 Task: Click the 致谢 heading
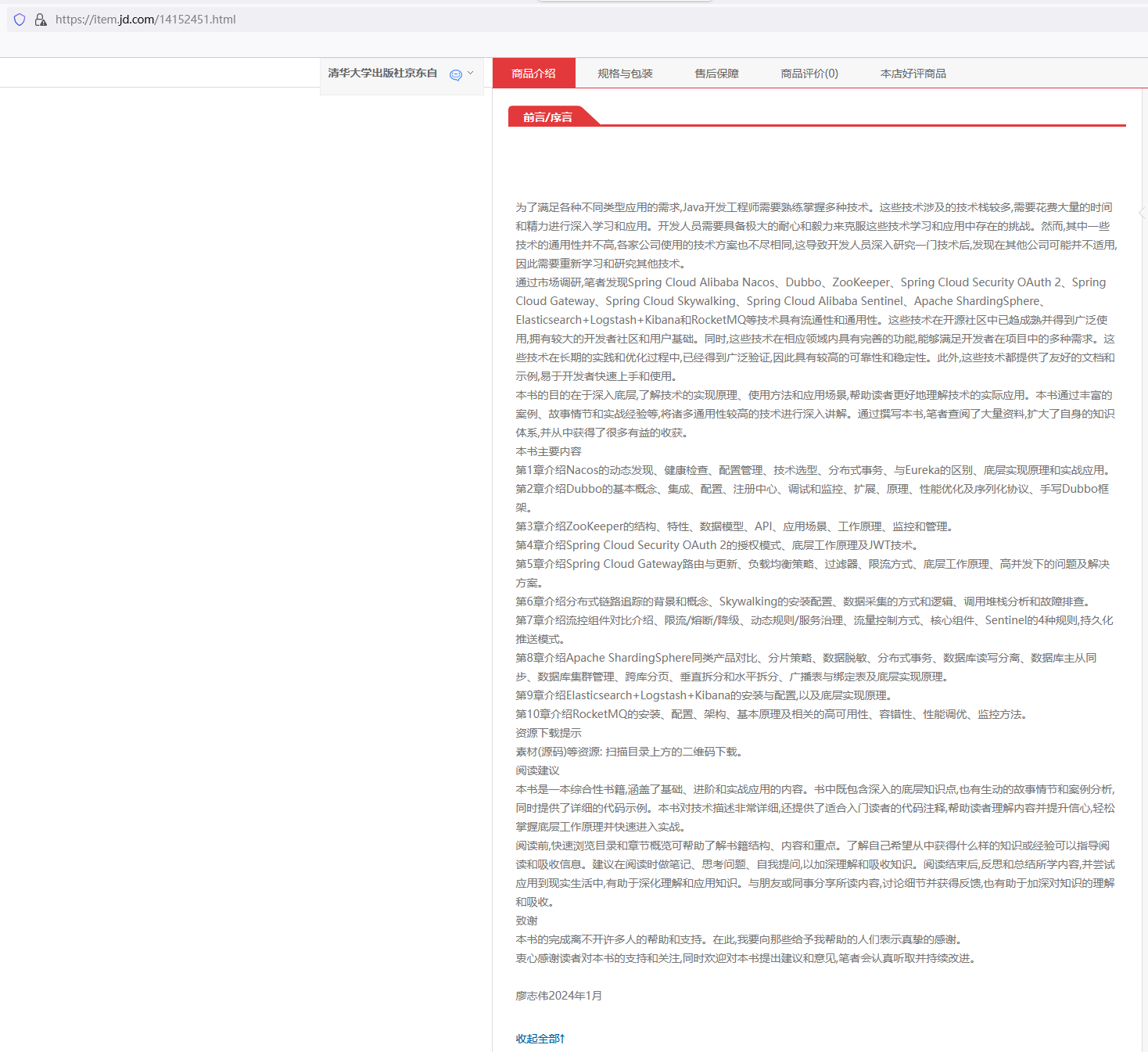[526, 921]
